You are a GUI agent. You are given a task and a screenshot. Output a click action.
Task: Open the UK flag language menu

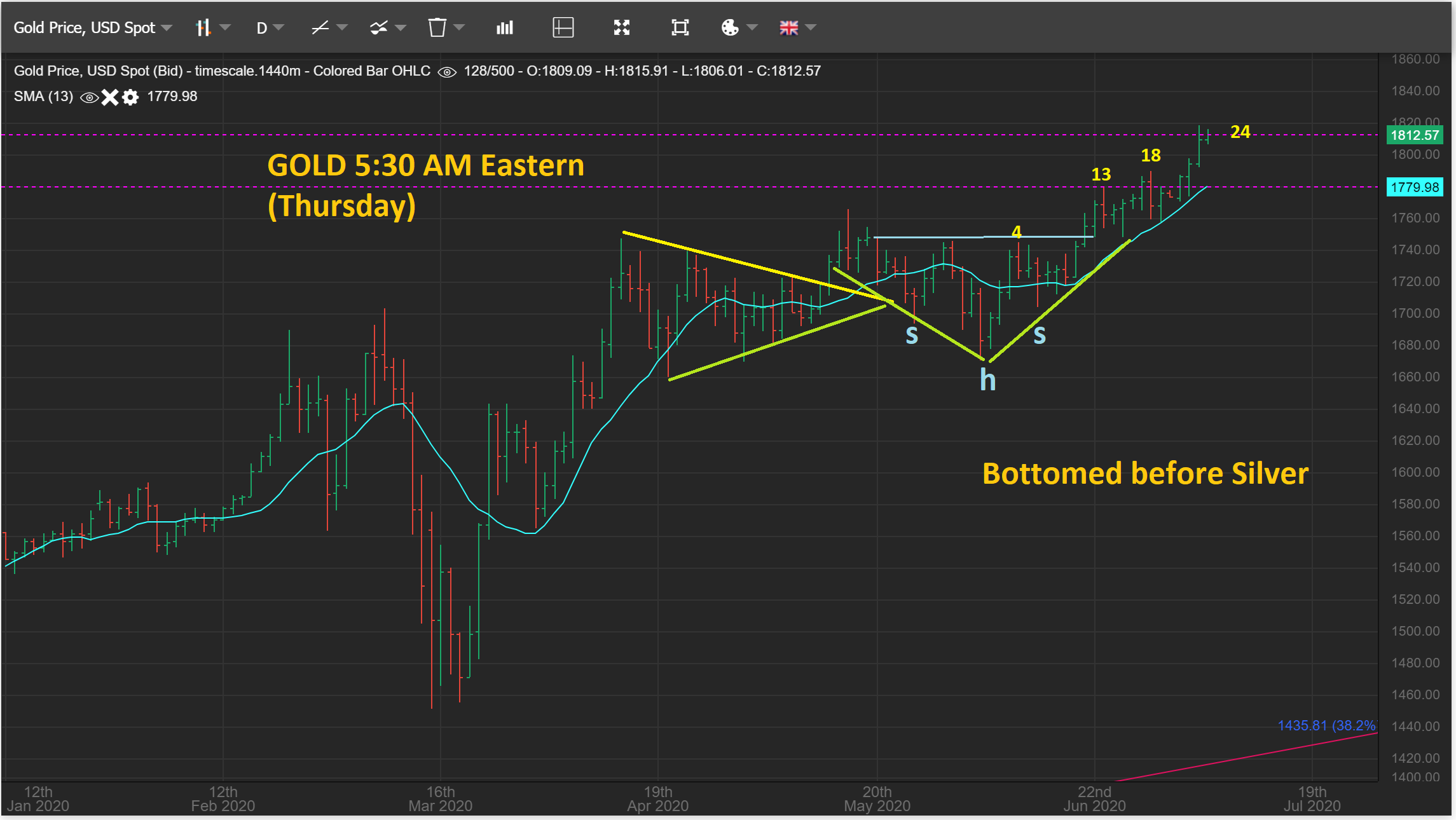coord(789,27)
